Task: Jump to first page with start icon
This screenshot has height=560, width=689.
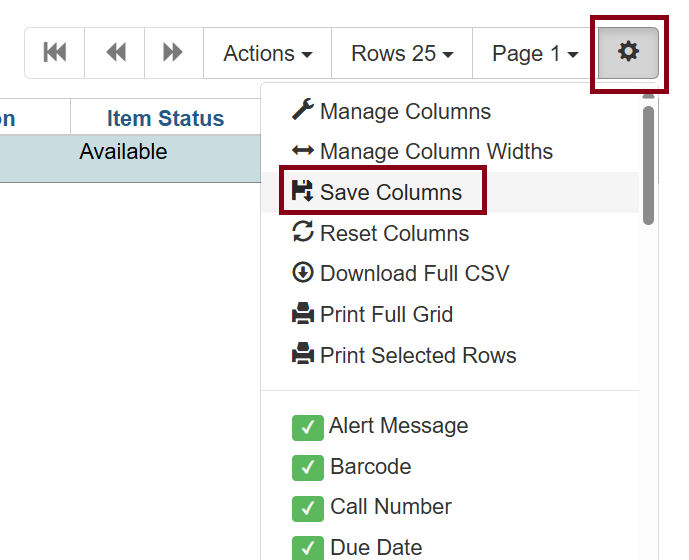Action: click(55, 53)
